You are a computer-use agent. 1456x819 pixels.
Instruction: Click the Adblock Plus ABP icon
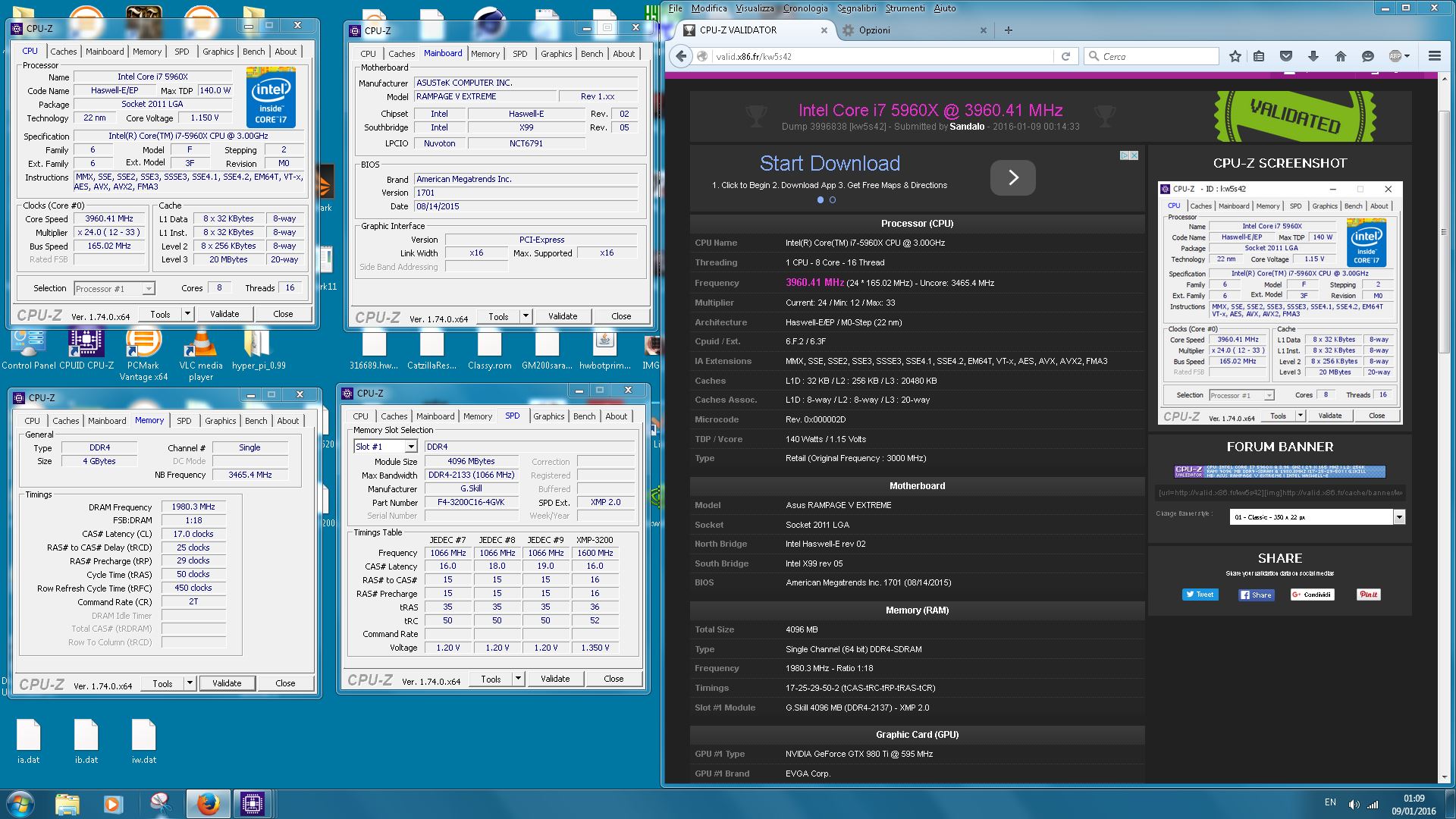pos(1395,56)
